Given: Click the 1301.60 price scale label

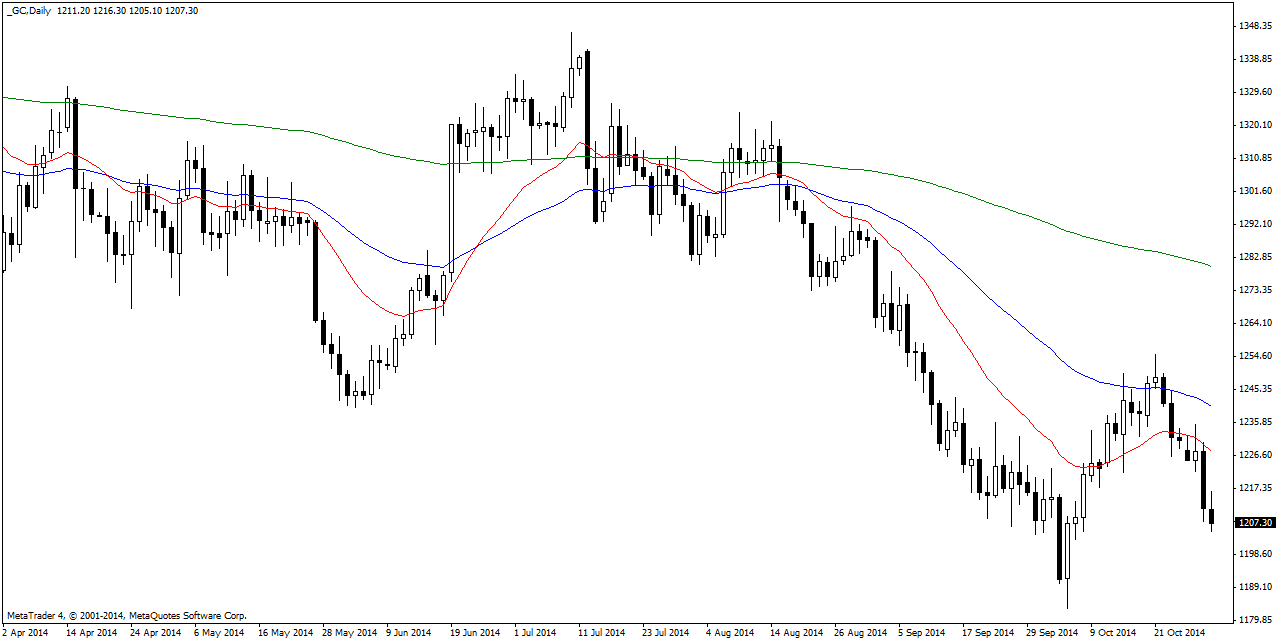Looking at the screenshot, I should (x=1254, y=191).
